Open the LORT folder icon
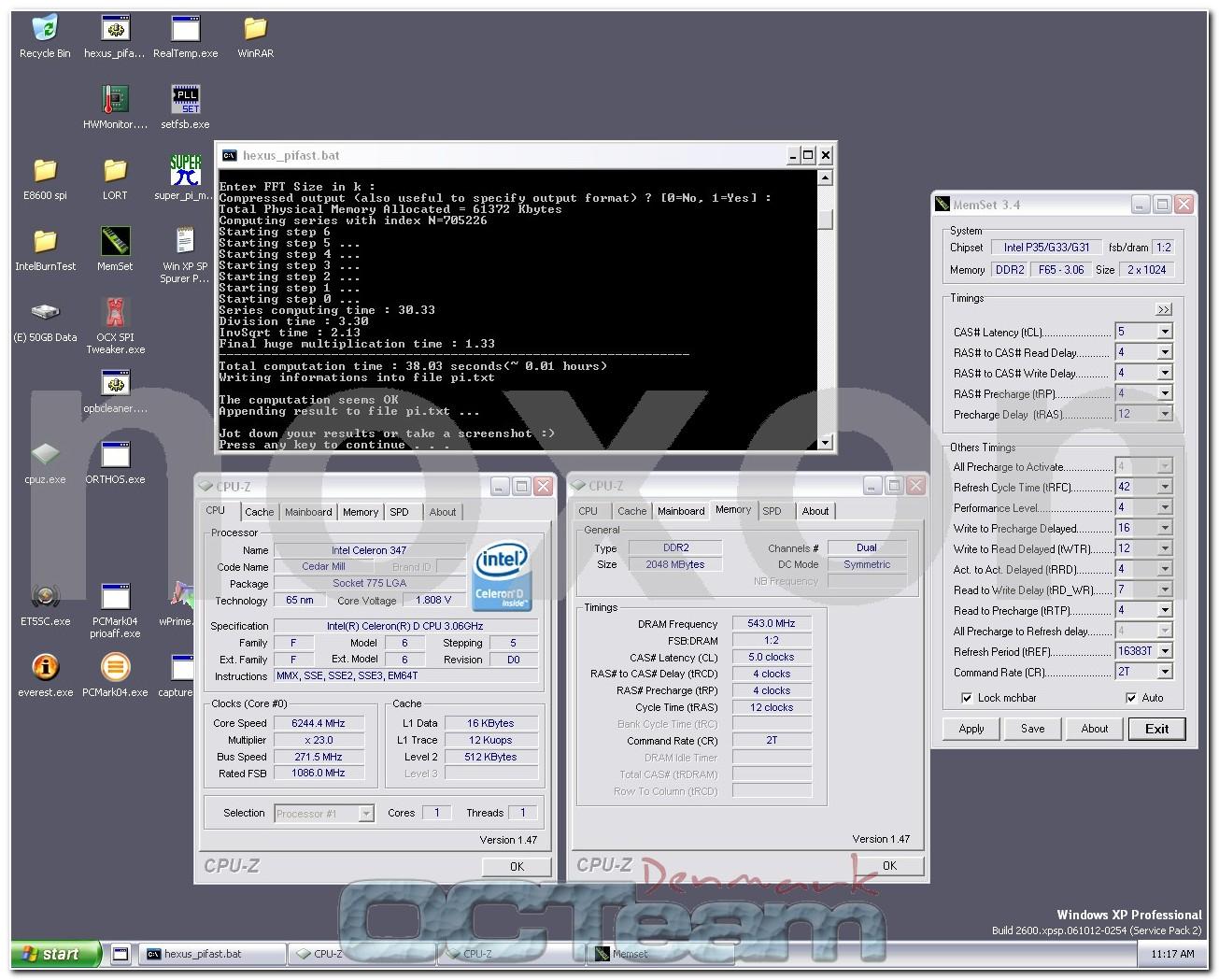The width and height of the screenshot is (1219, 980). [115, 179]
